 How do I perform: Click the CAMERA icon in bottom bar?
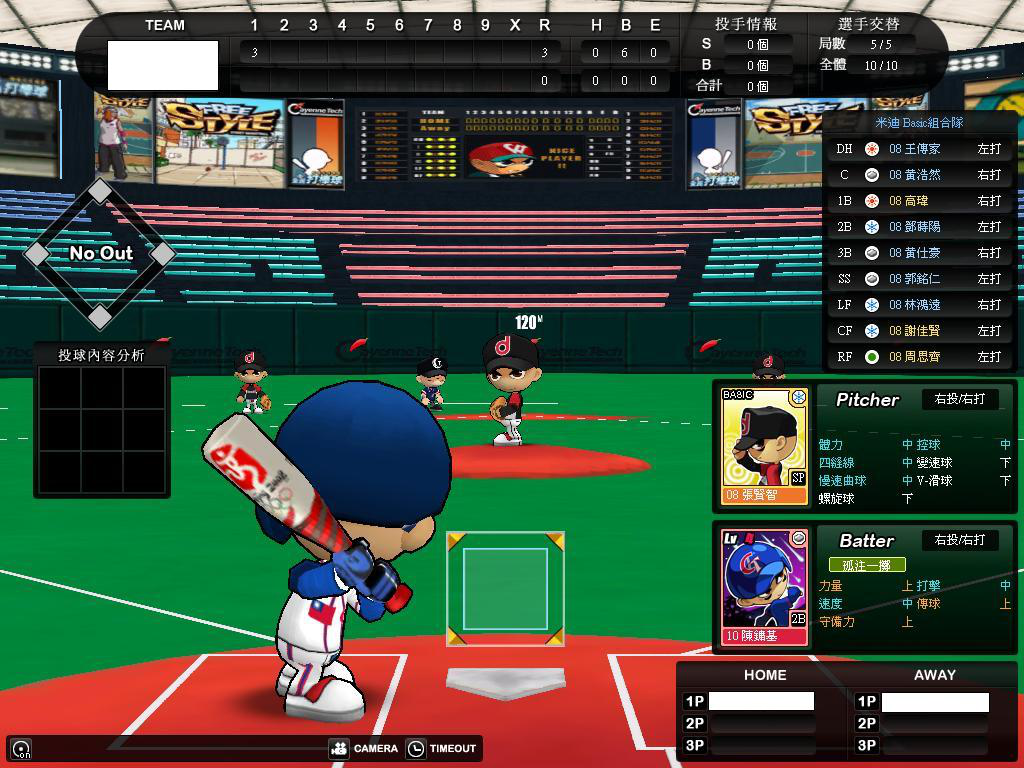tap(339, 748)
